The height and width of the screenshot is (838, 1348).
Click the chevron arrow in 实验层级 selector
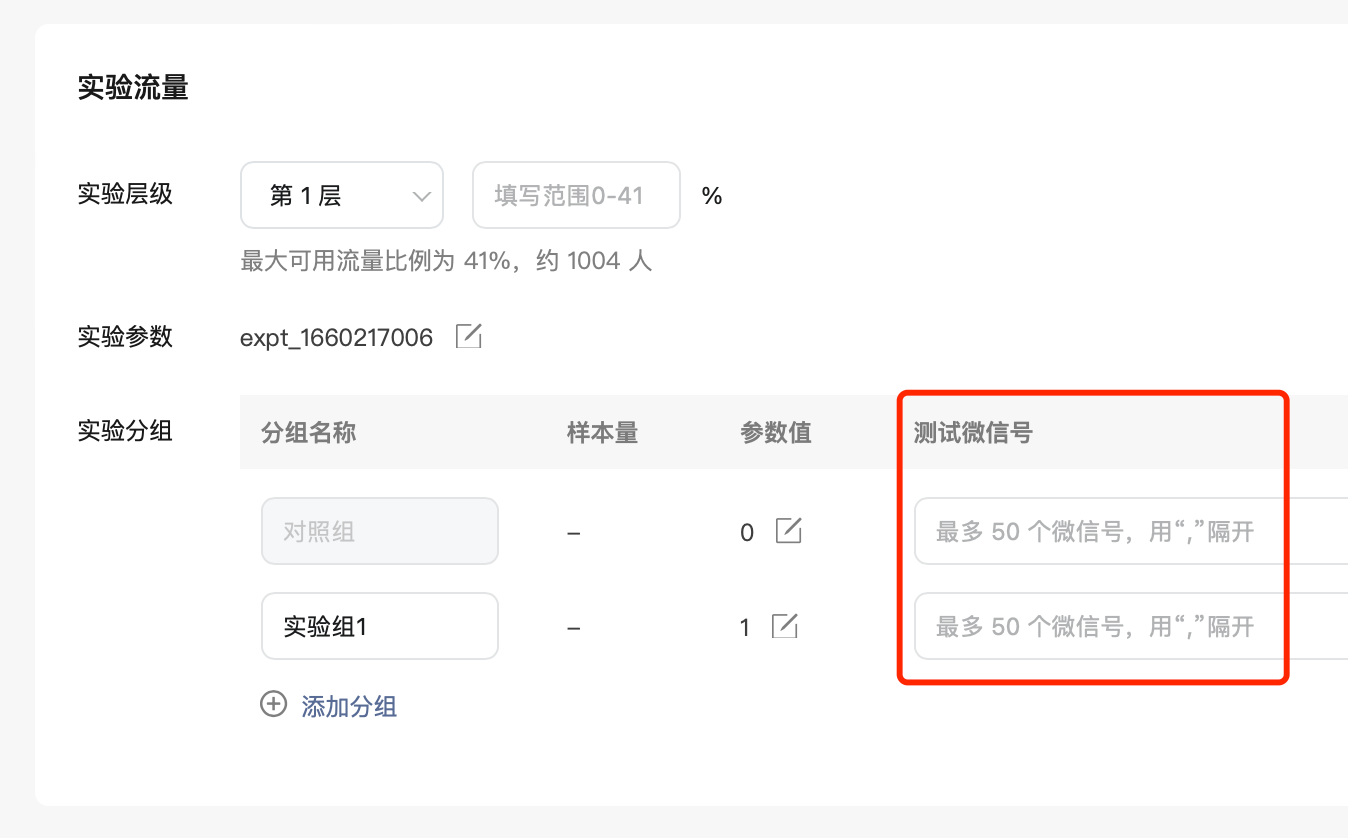point(422,196)
